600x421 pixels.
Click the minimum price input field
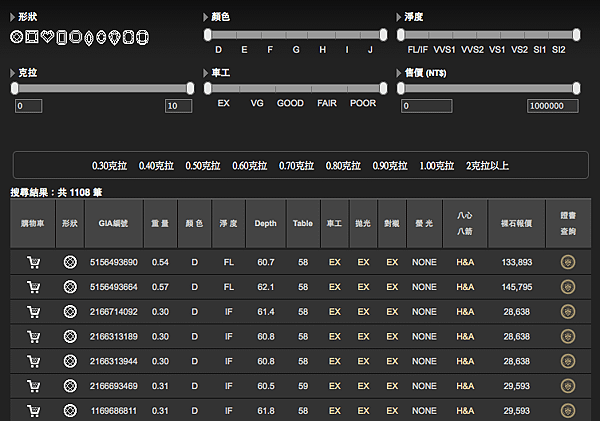tap(427, 106)
